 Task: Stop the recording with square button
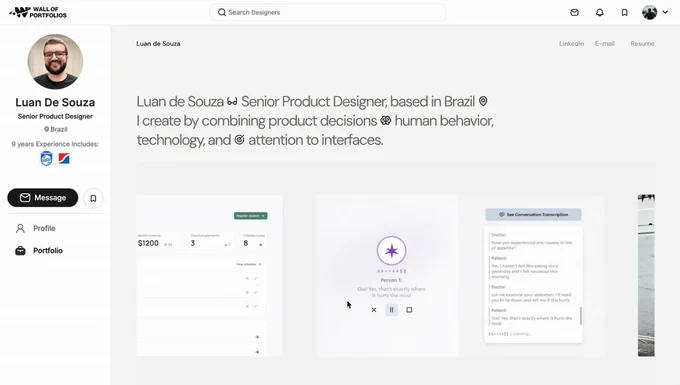click(x=409, y=310)
